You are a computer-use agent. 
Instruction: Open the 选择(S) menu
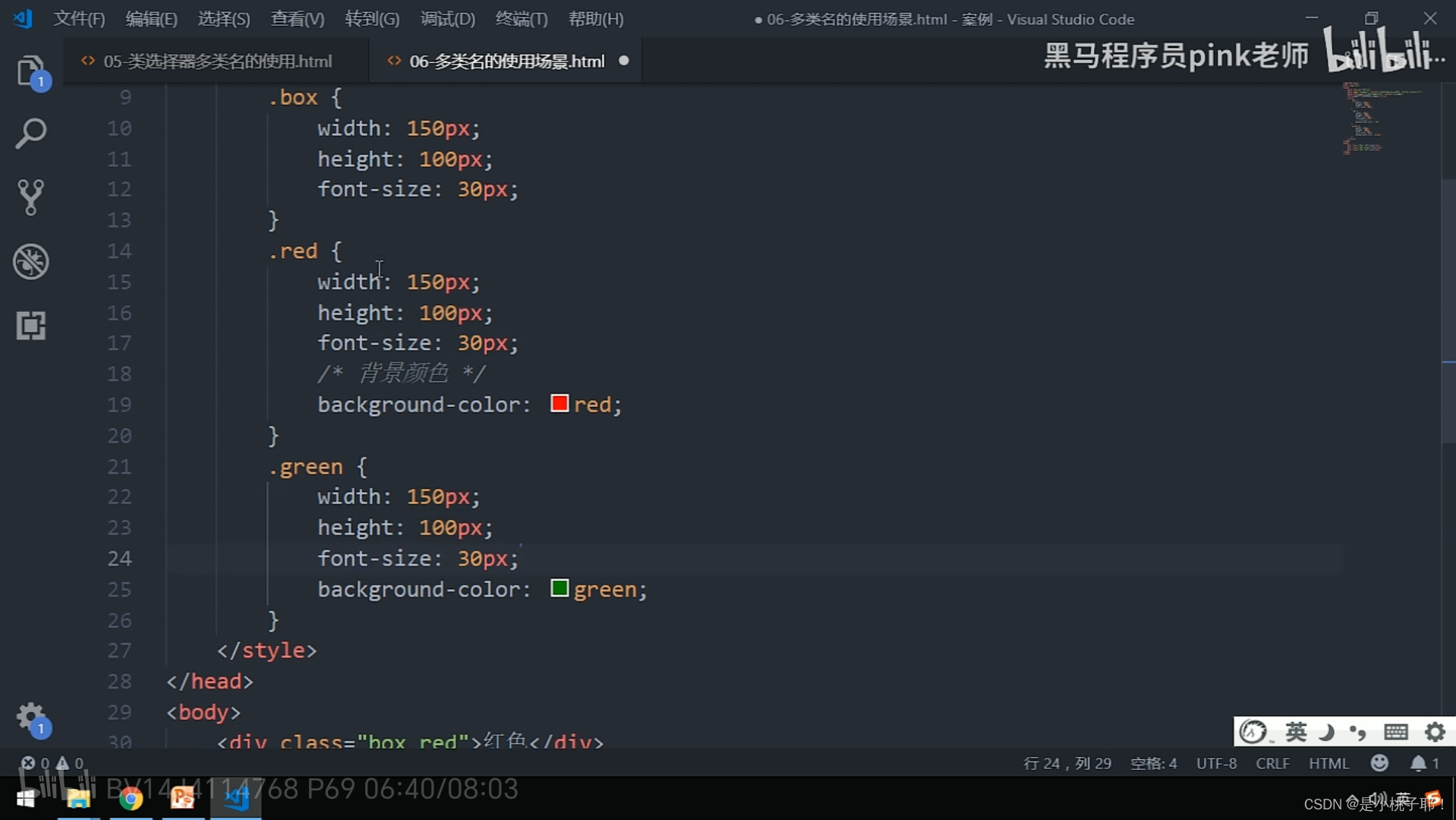pos(224,19)
